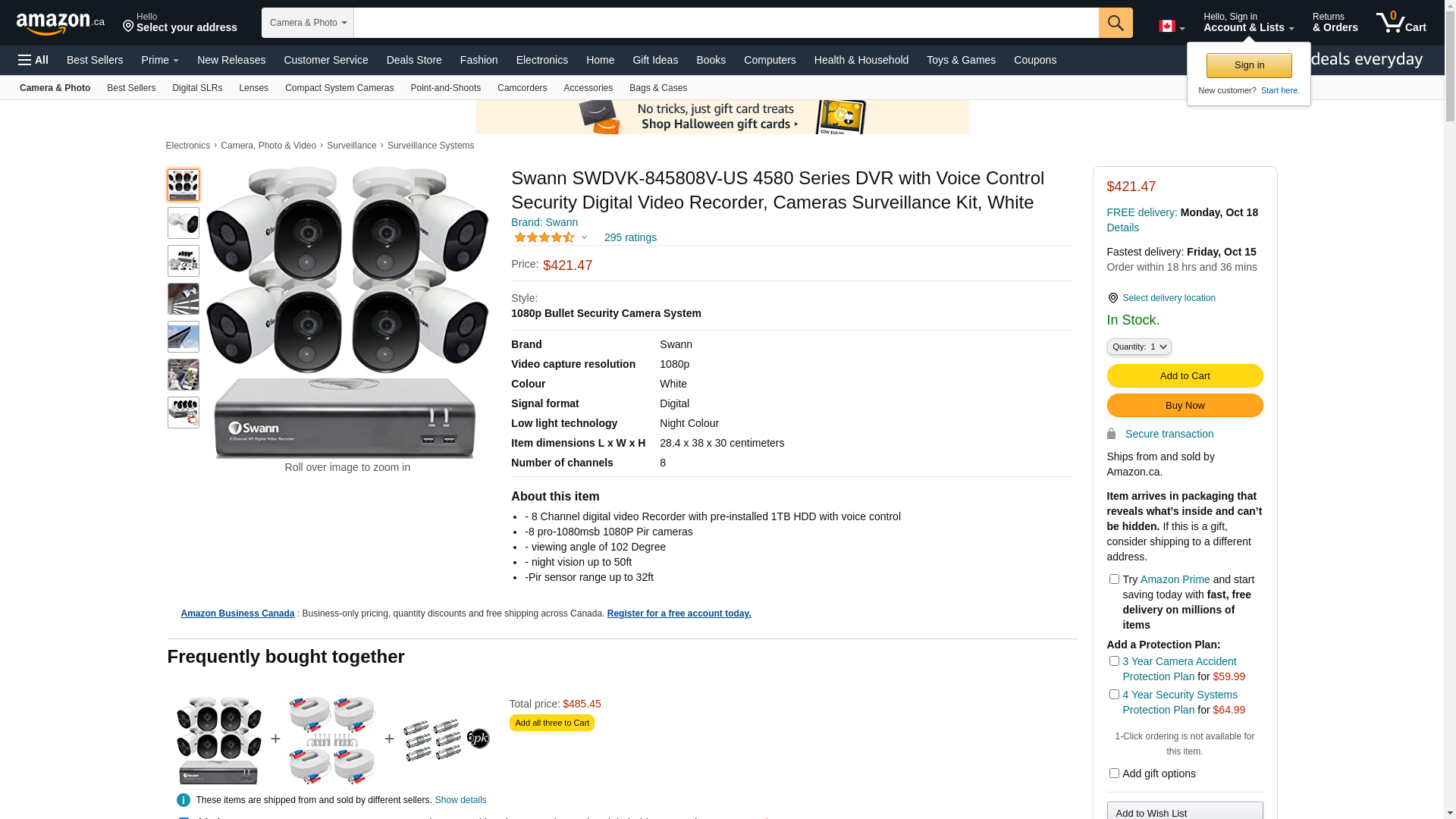Screen dimensions: 1456x819
Task: Click the star rating icons
Action: tap(544, 237)
